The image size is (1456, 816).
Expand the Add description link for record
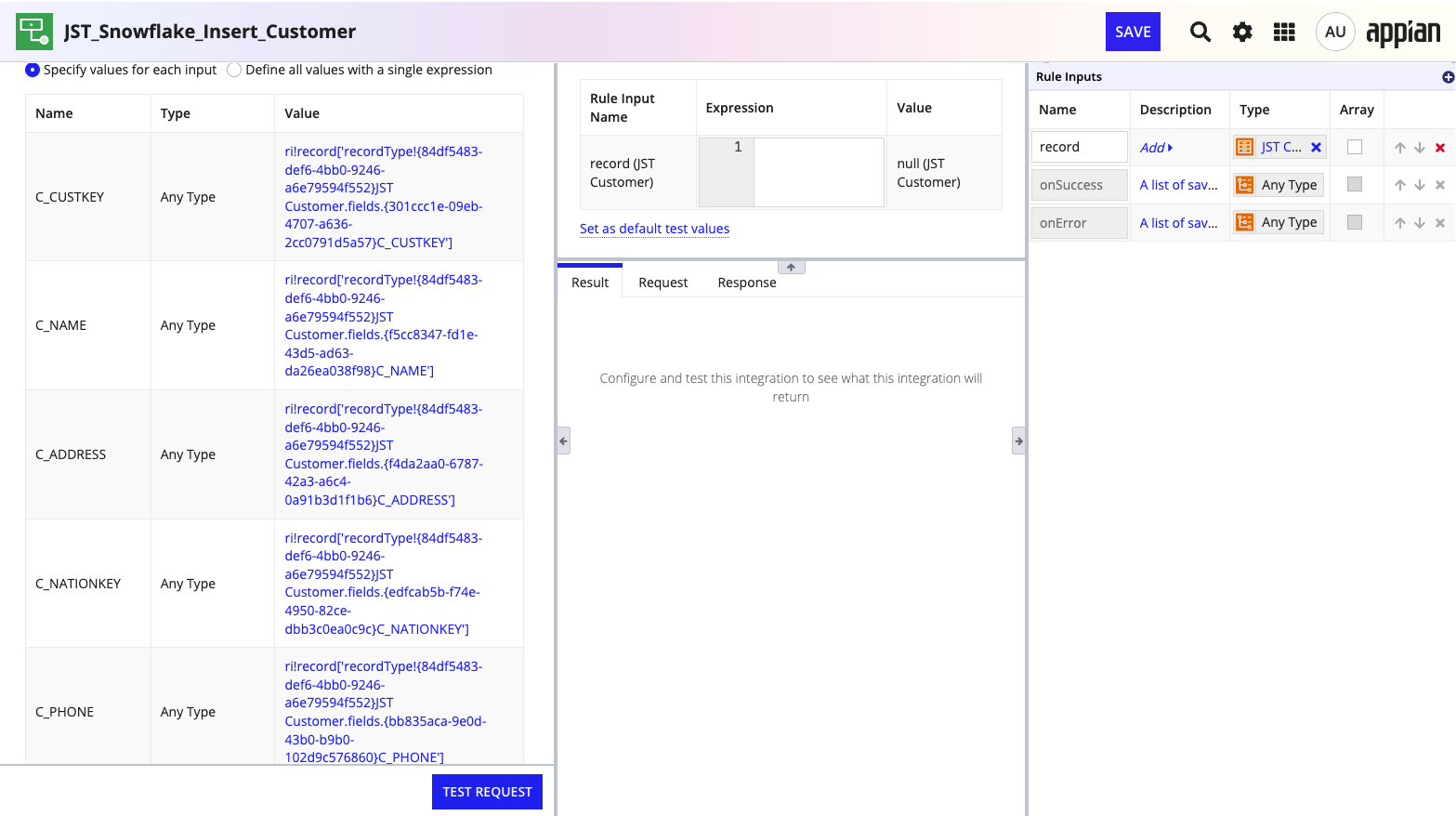1156,148
